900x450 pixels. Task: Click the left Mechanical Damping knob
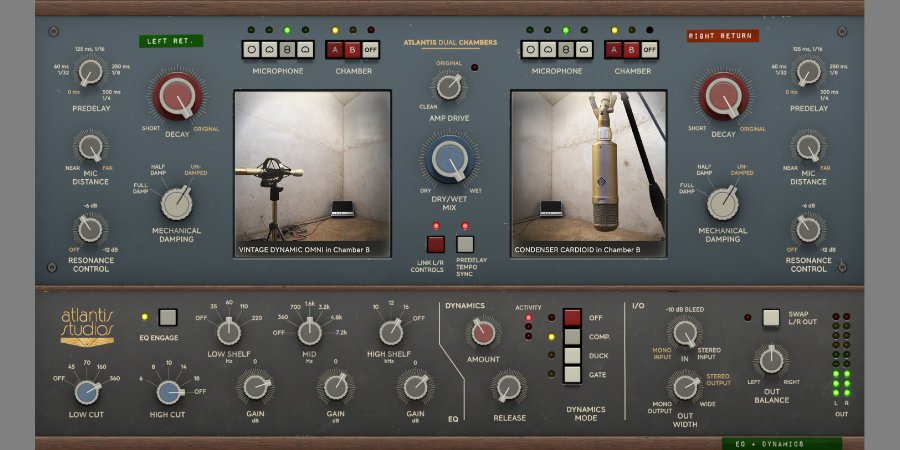[x=176, y=204]
